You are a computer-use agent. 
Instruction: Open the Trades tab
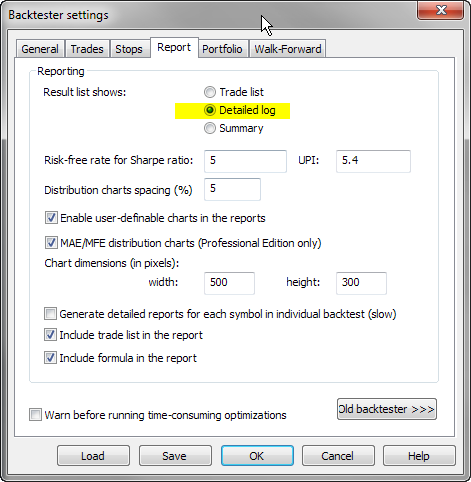(87, 49)
